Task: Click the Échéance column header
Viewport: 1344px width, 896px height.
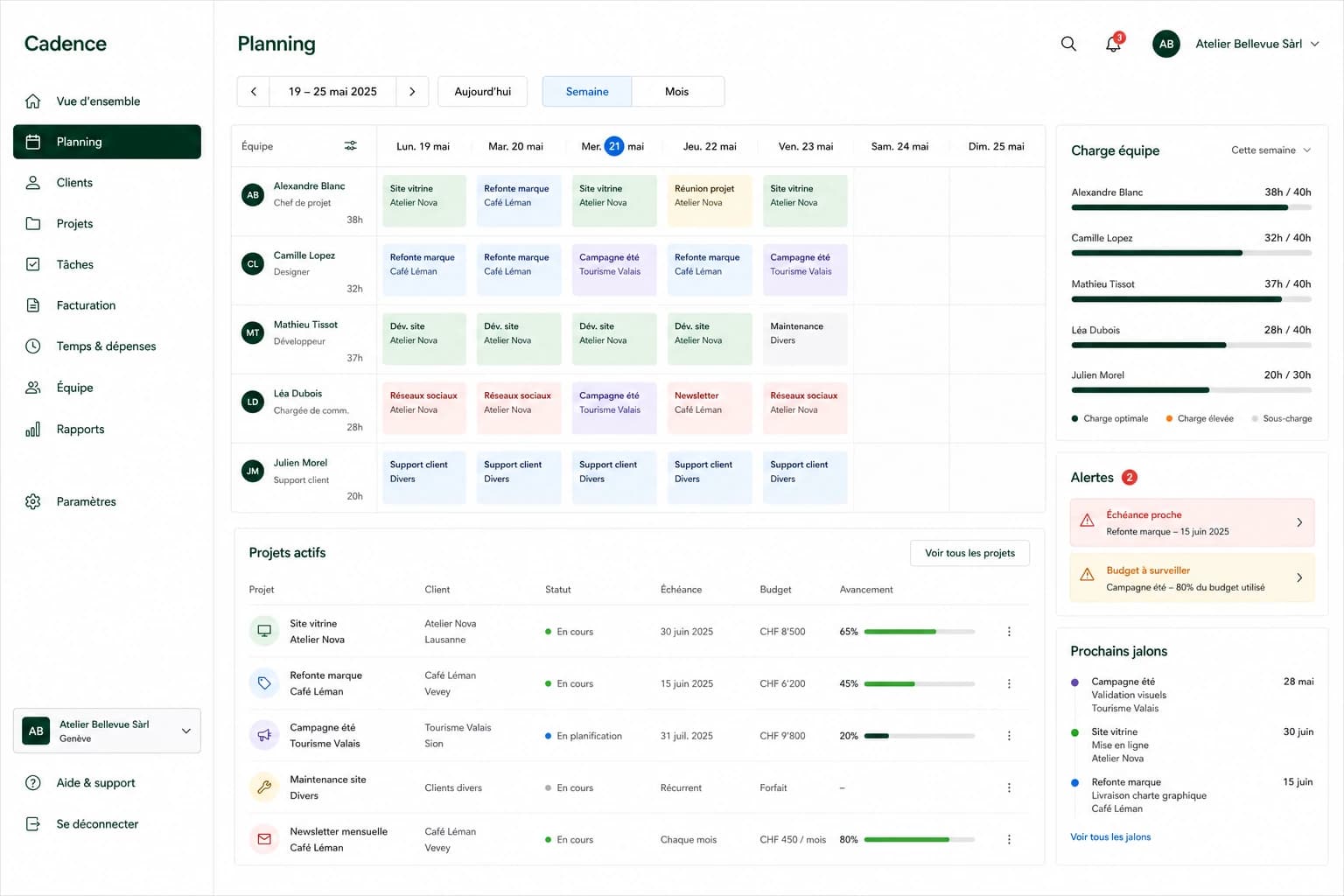Action: coord(681,590)
